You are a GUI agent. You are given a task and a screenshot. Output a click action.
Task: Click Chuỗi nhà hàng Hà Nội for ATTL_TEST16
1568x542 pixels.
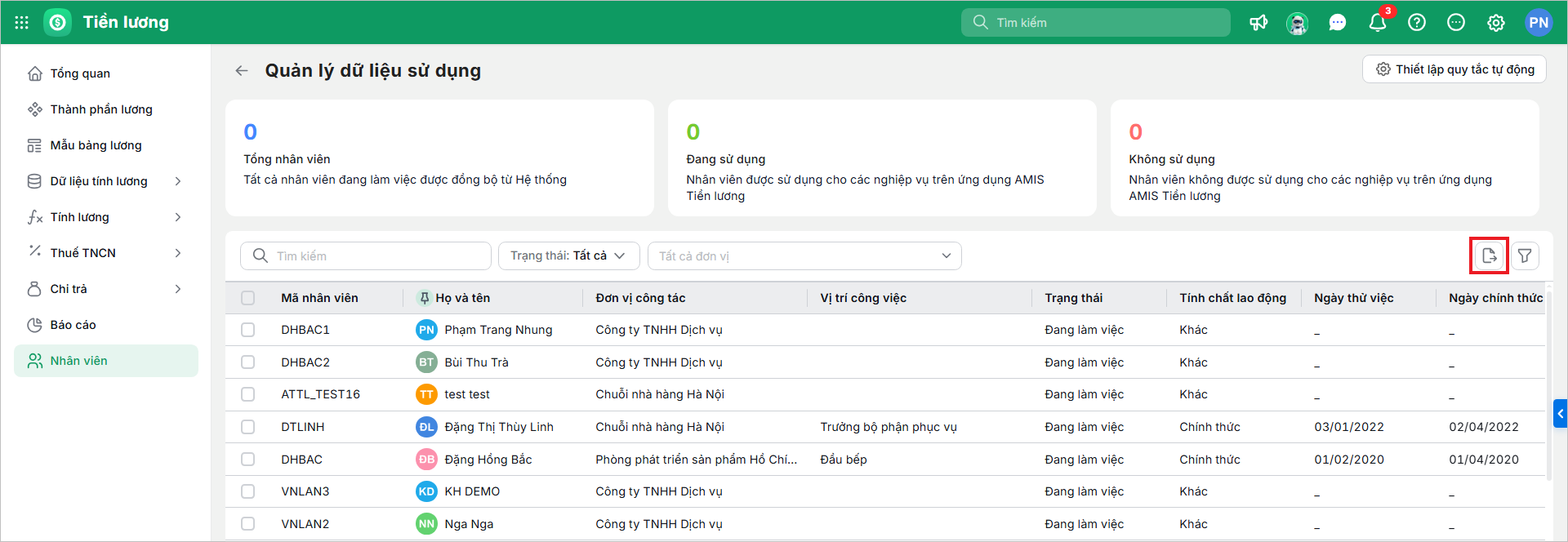[660, 394]
